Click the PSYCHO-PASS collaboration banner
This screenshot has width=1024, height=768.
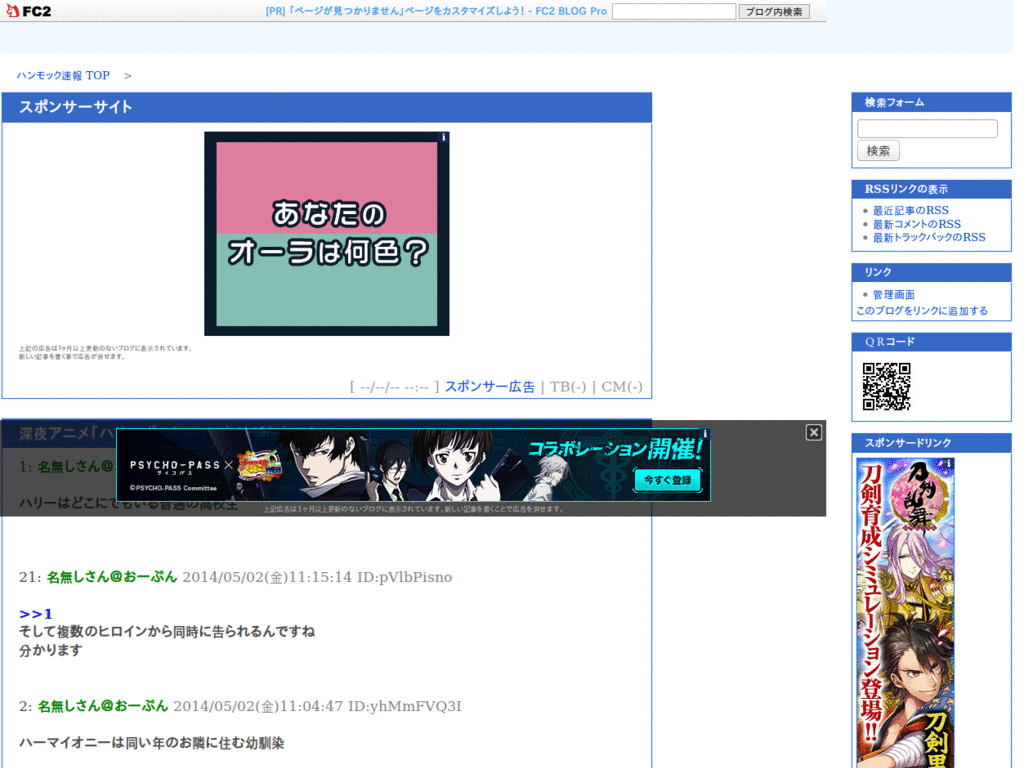pos(413,465)
